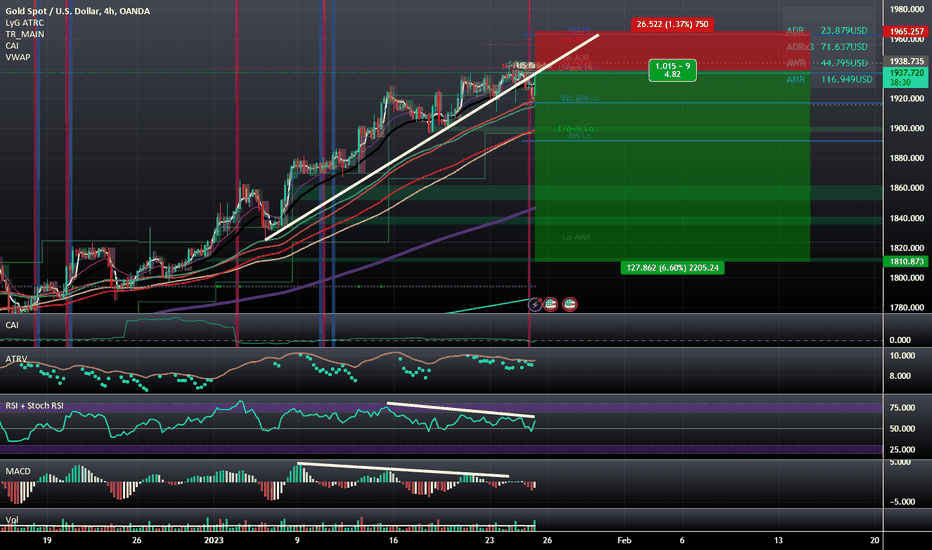The width and height of the screenshot is (932, 550).
Task: Click the 25.000 level on RSI scale
Action: point(902,450)
